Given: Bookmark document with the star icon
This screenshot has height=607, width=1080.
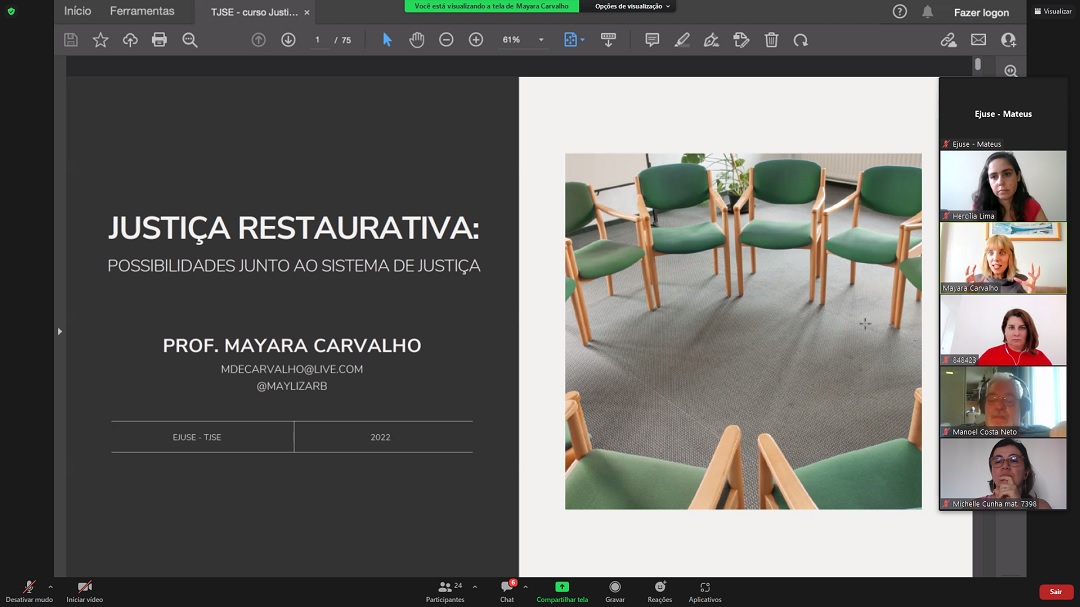Looking at the screenshot, I should [x=100, y=40].
